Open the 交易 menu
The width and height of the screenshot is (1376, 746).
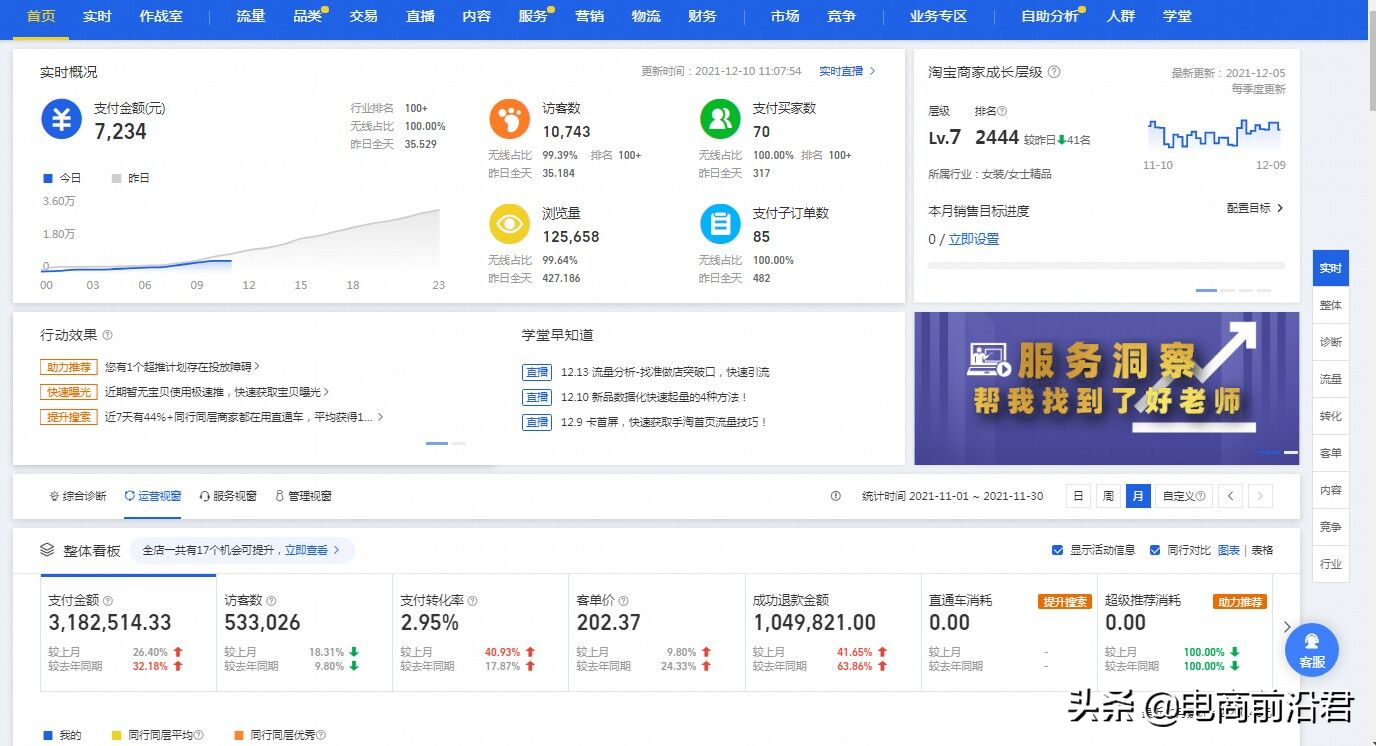(x=364, y=16)
